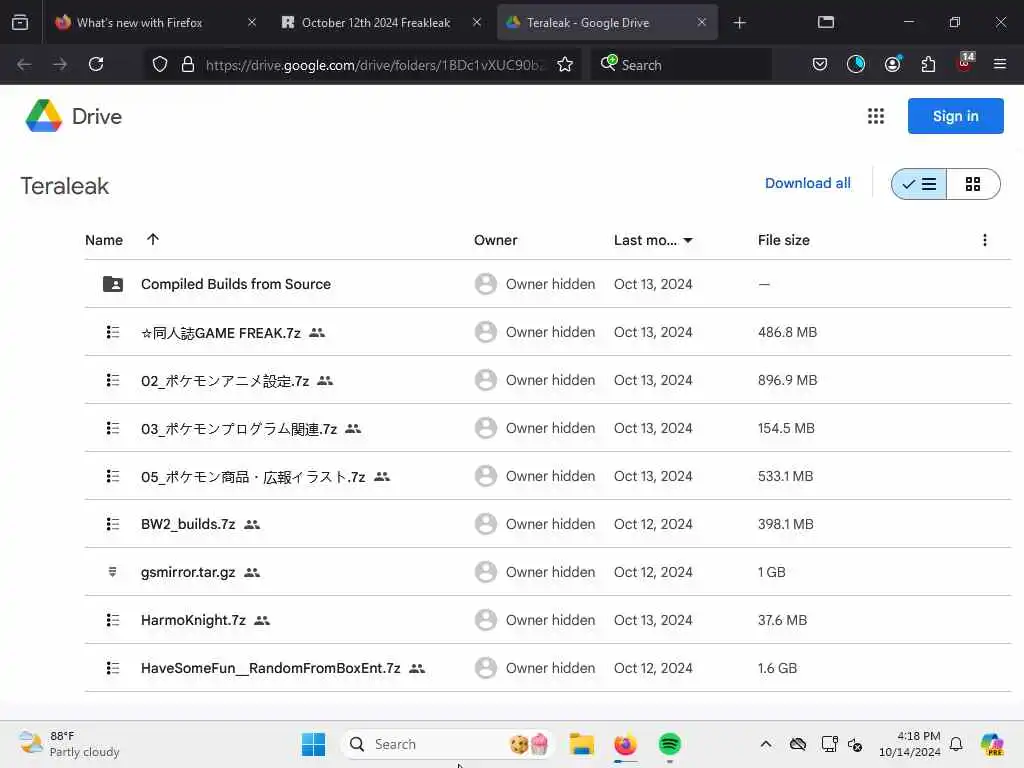The image size is (1024, 768).
Task: Click the Firefox Search box
Action: click(x=681, y=65)
